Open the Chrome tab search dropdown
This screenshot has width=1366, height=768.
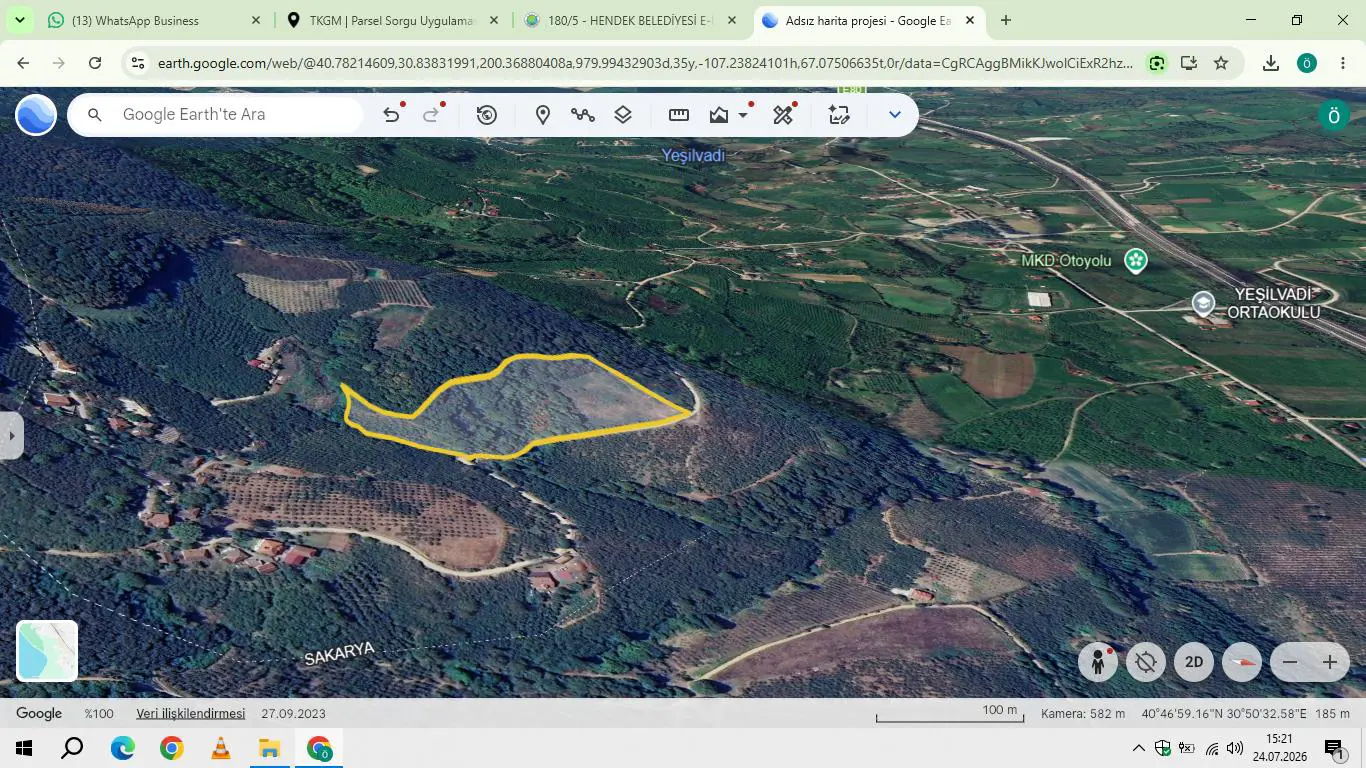pyautogui.click(x=19, y=20)
